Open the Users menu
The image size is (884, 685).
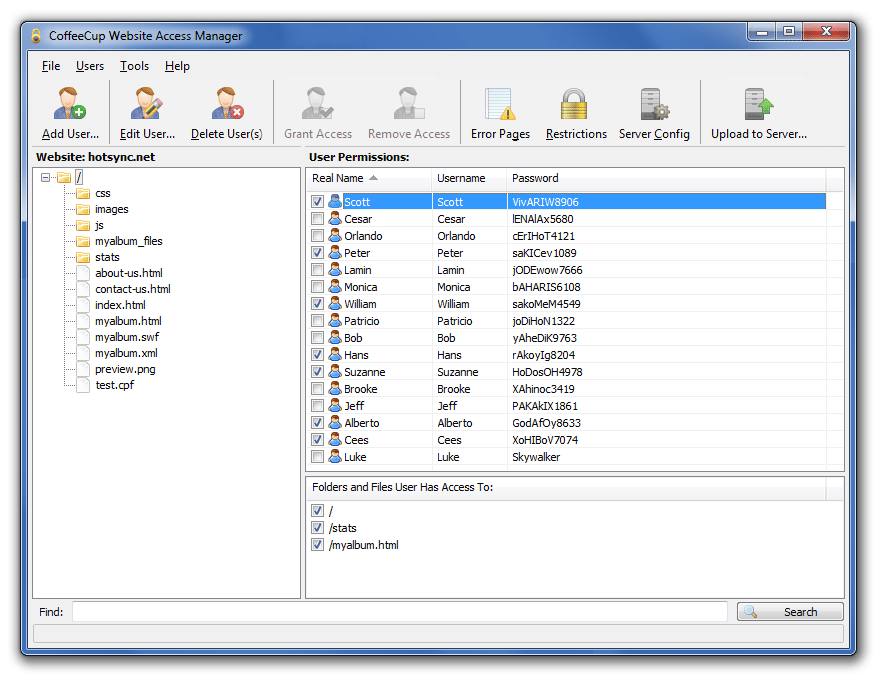coord(90,66)
